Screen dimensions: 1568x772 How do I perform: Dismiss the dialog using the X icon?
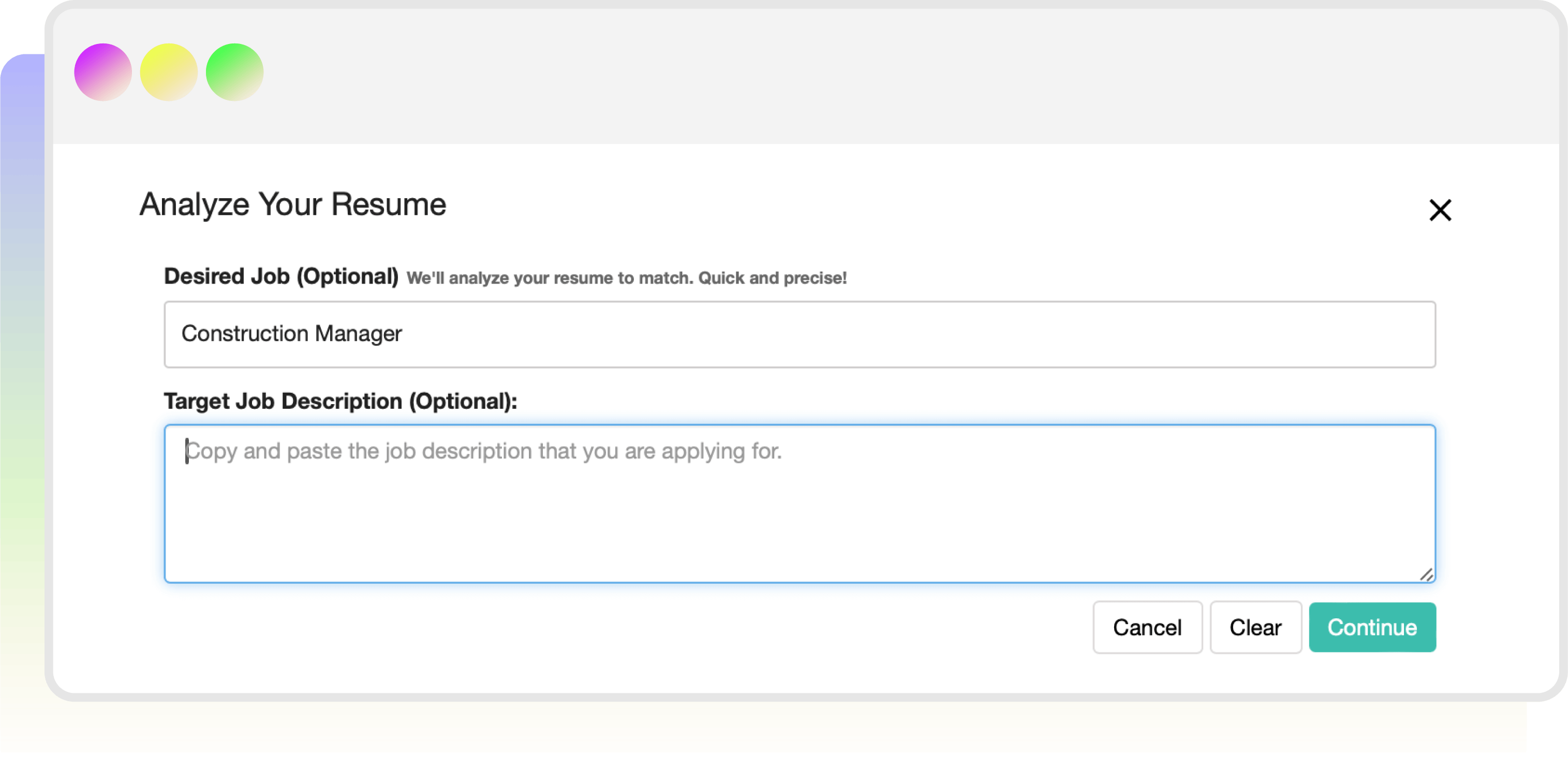pyautogui.click(x=1440, y=210)
